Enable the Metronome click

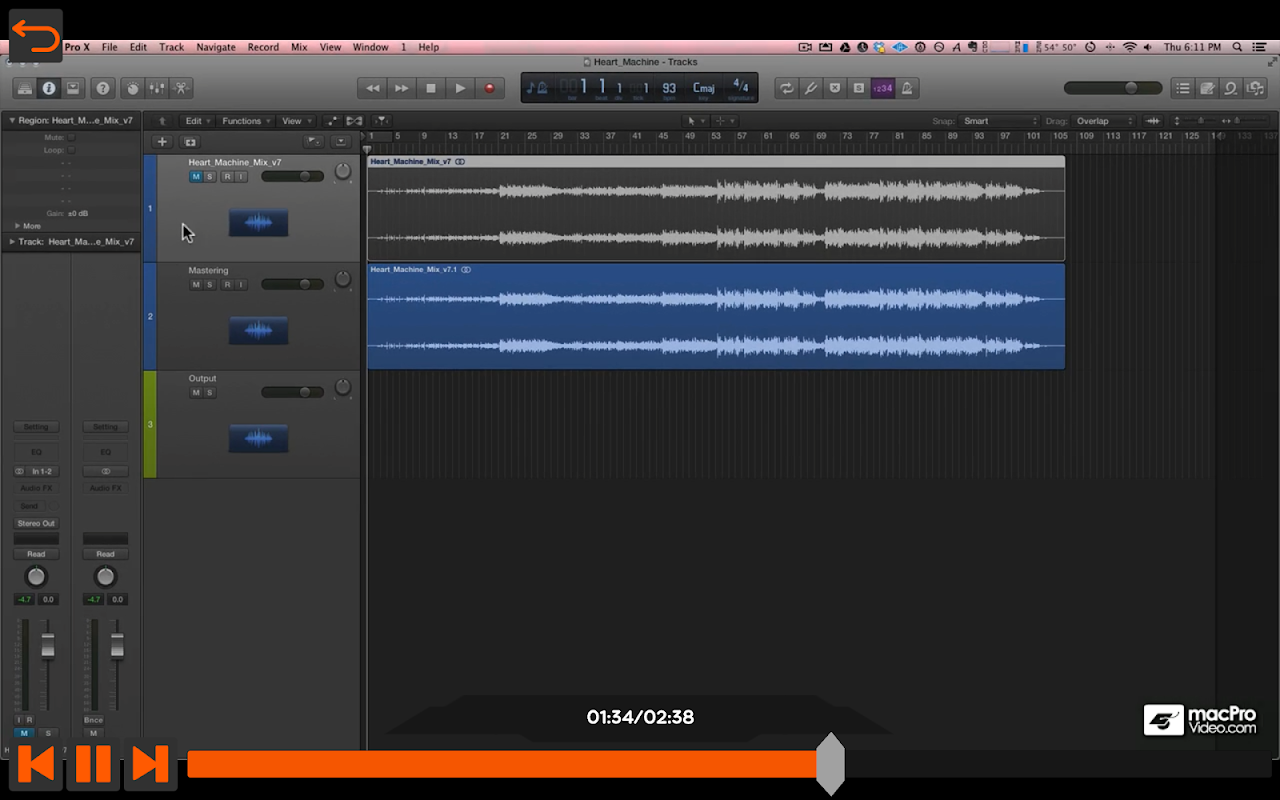click(x=907, y=88)
